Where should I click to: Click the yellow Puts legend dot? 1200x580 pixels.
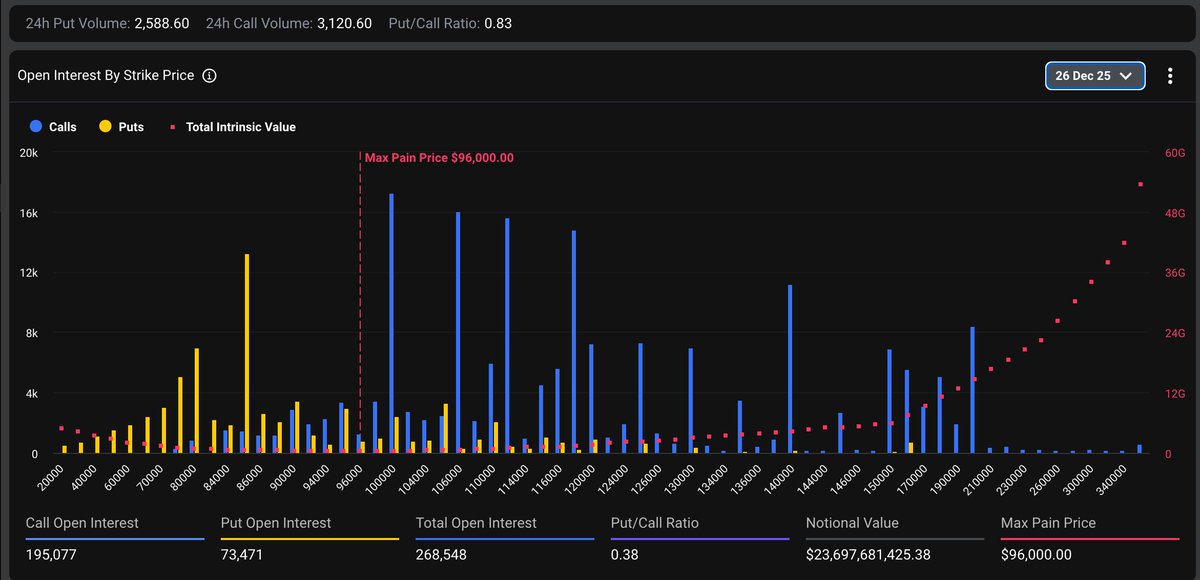point(105,127)
